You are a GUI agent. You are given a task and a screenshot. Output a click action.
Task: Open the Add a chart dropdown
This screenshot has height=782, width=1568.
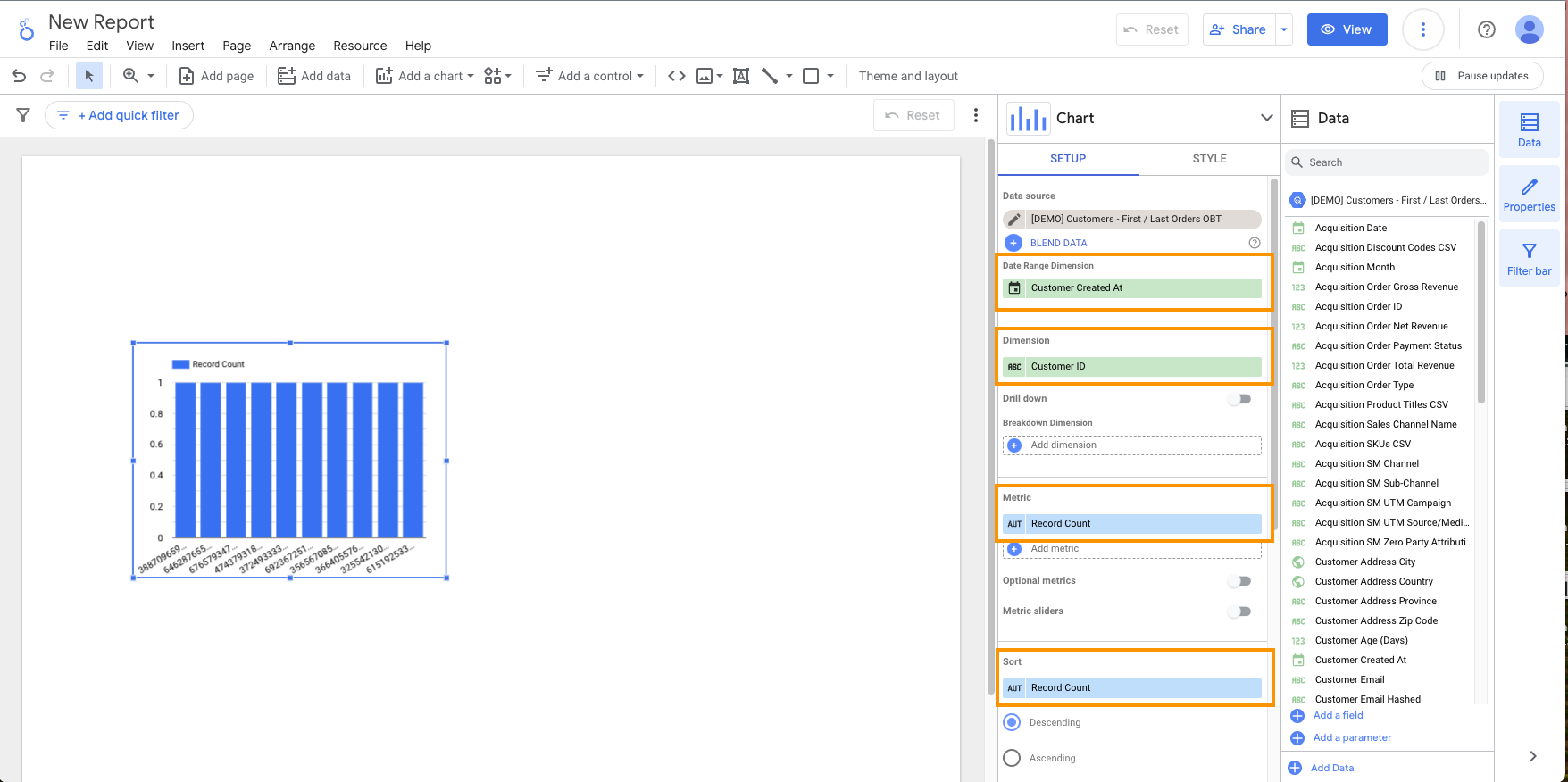(424, 76)
